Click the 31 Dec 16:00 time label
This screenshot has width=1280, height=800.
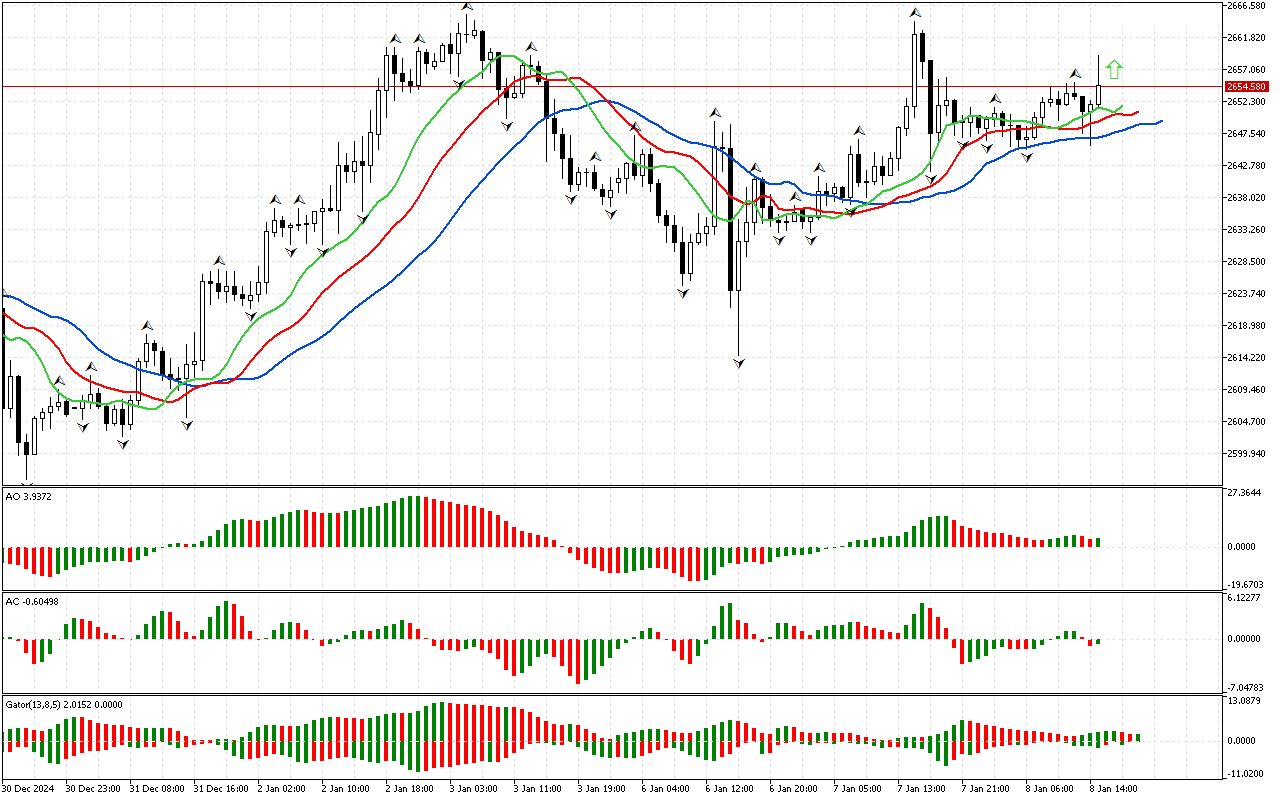pyautogui.click(x=222, y=788)
